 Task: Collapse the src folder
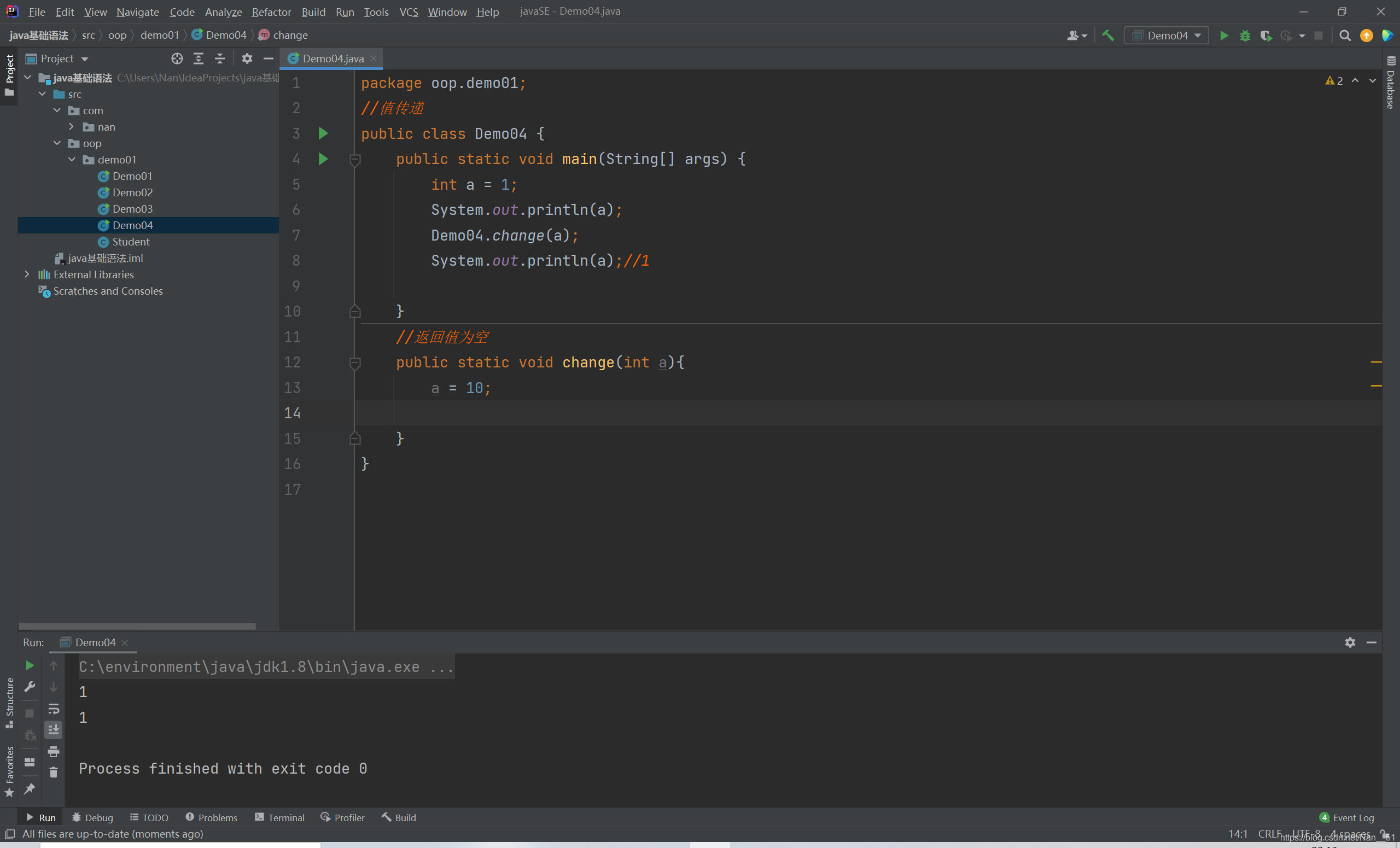click(x=42, y=93)
